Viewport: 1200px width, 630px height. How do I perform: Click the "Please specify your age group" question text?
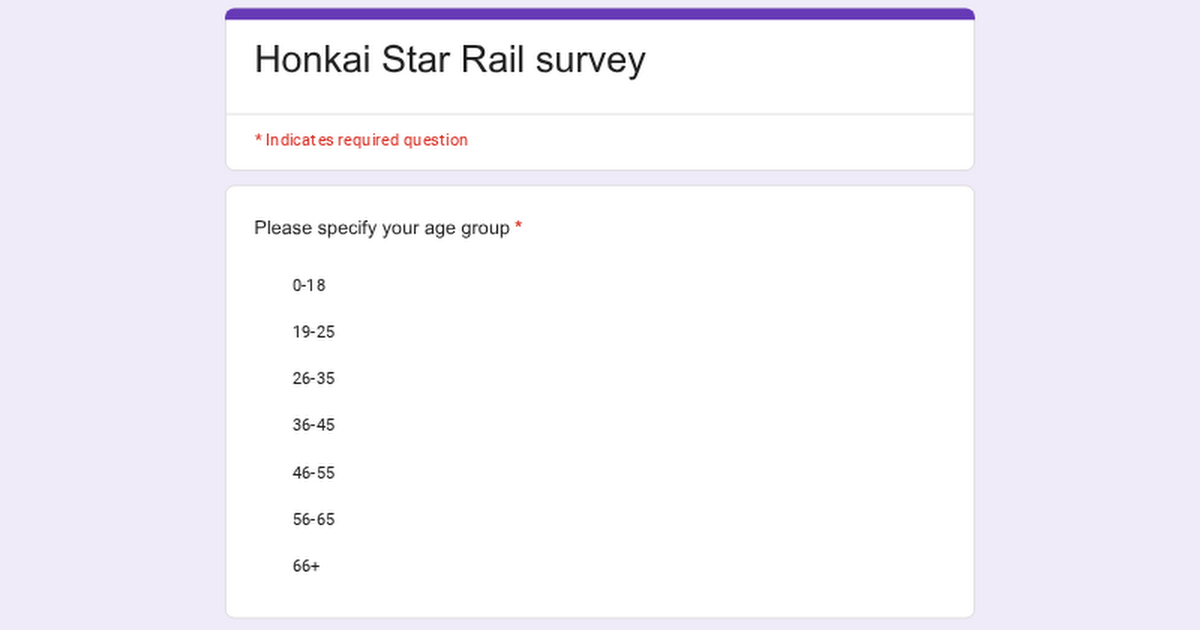point(381,228)
